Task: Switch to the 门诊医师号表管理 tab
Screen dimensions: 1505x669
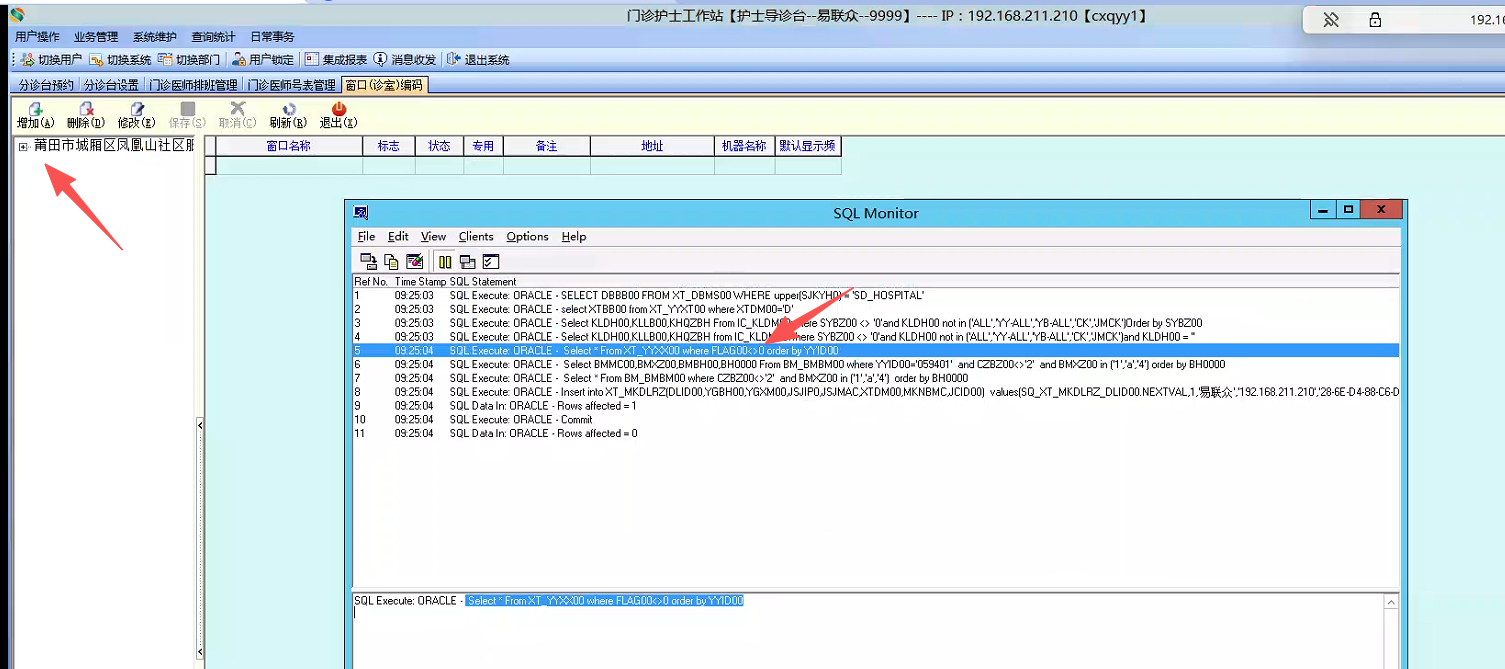Action: pos(291,85)
